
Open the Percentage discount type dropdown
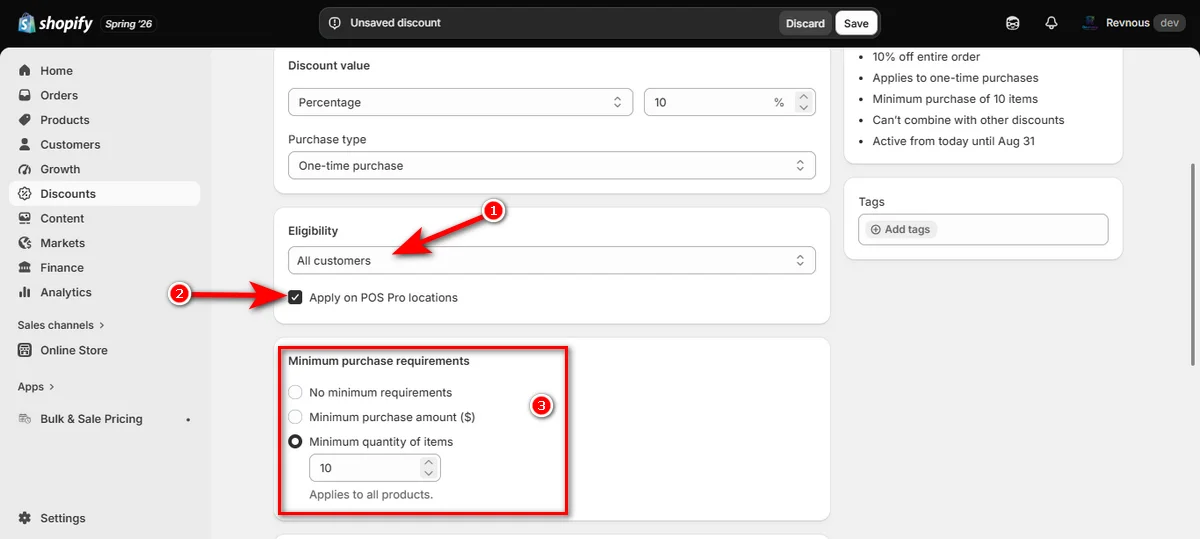click(x=460, y=102)
